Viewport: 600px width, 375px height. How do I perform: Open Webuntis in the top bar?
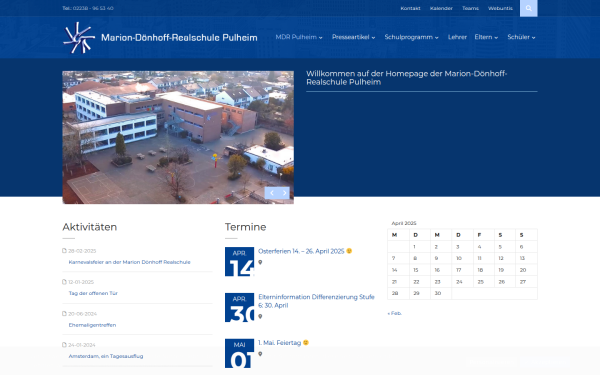[x=500, y=8]
